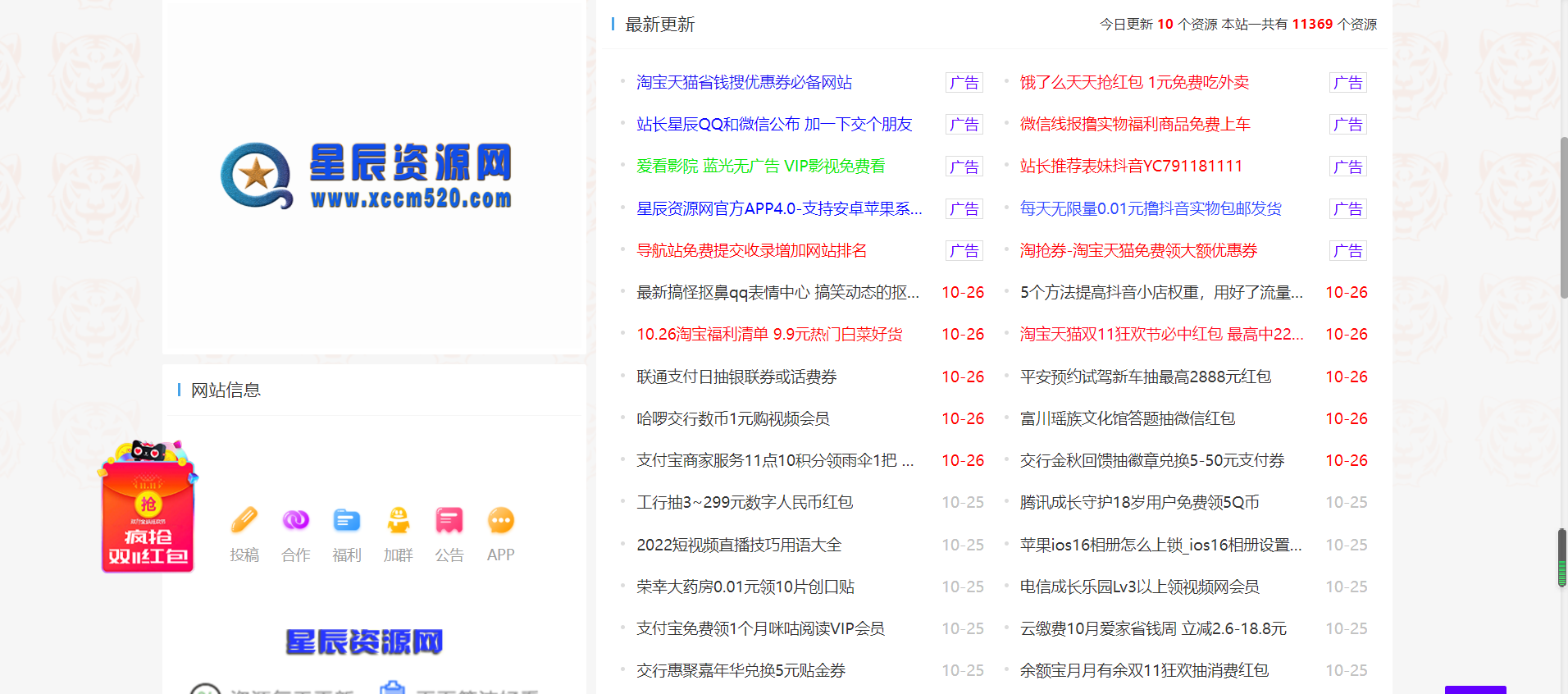Click the 福利 folder icon
This screenshot has height=694, width=1568.
pos(347,520)
